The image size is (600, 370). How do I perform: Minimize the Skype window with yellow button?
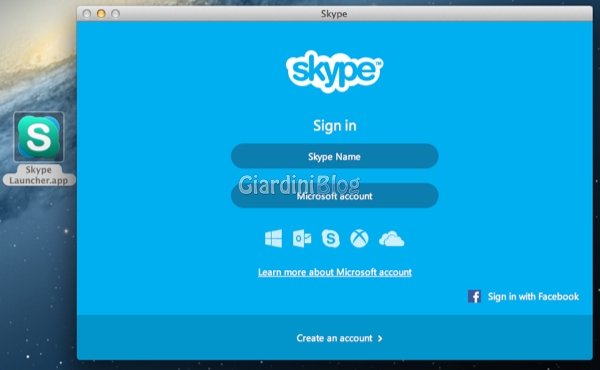tap(101, 14)
